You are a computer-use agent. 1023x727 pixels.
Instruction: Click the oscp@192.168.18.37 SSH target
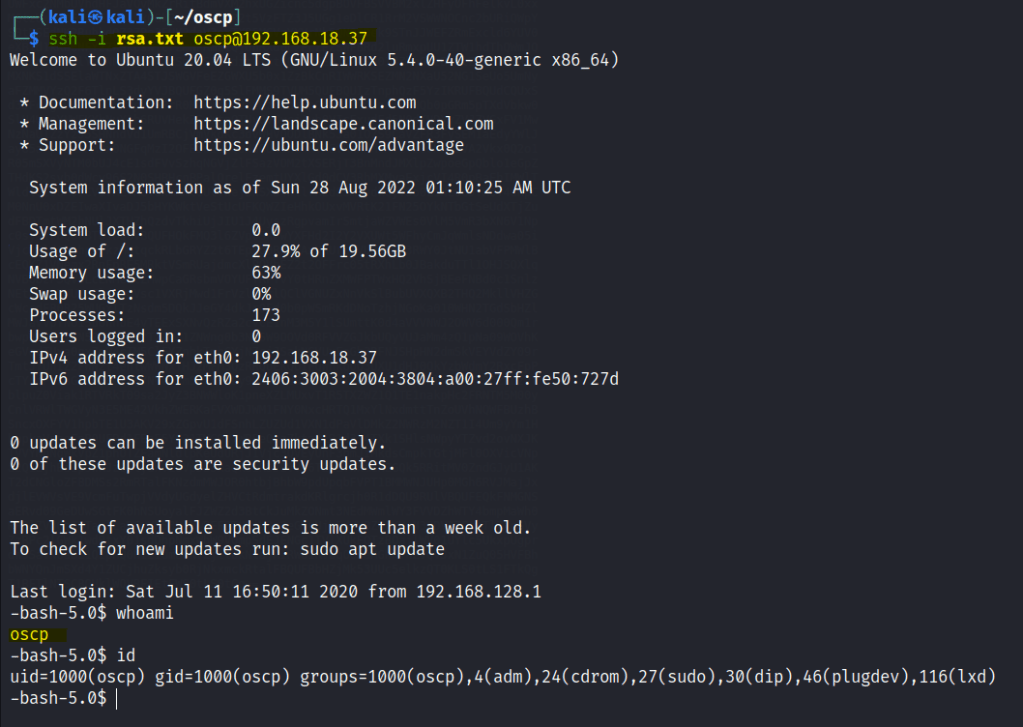point(279,38)
